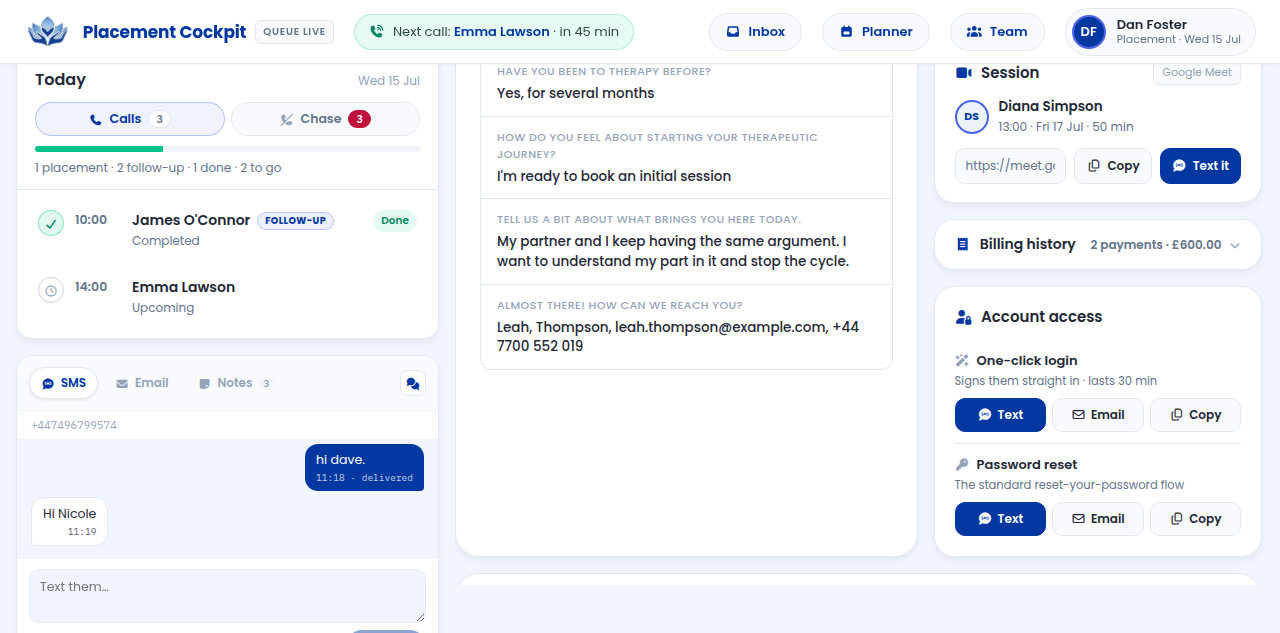Image resolution: width=1280 pixels, height=633 pixels.
Task: Click the DF profile avatar
Action: (x=1089, y=32)
